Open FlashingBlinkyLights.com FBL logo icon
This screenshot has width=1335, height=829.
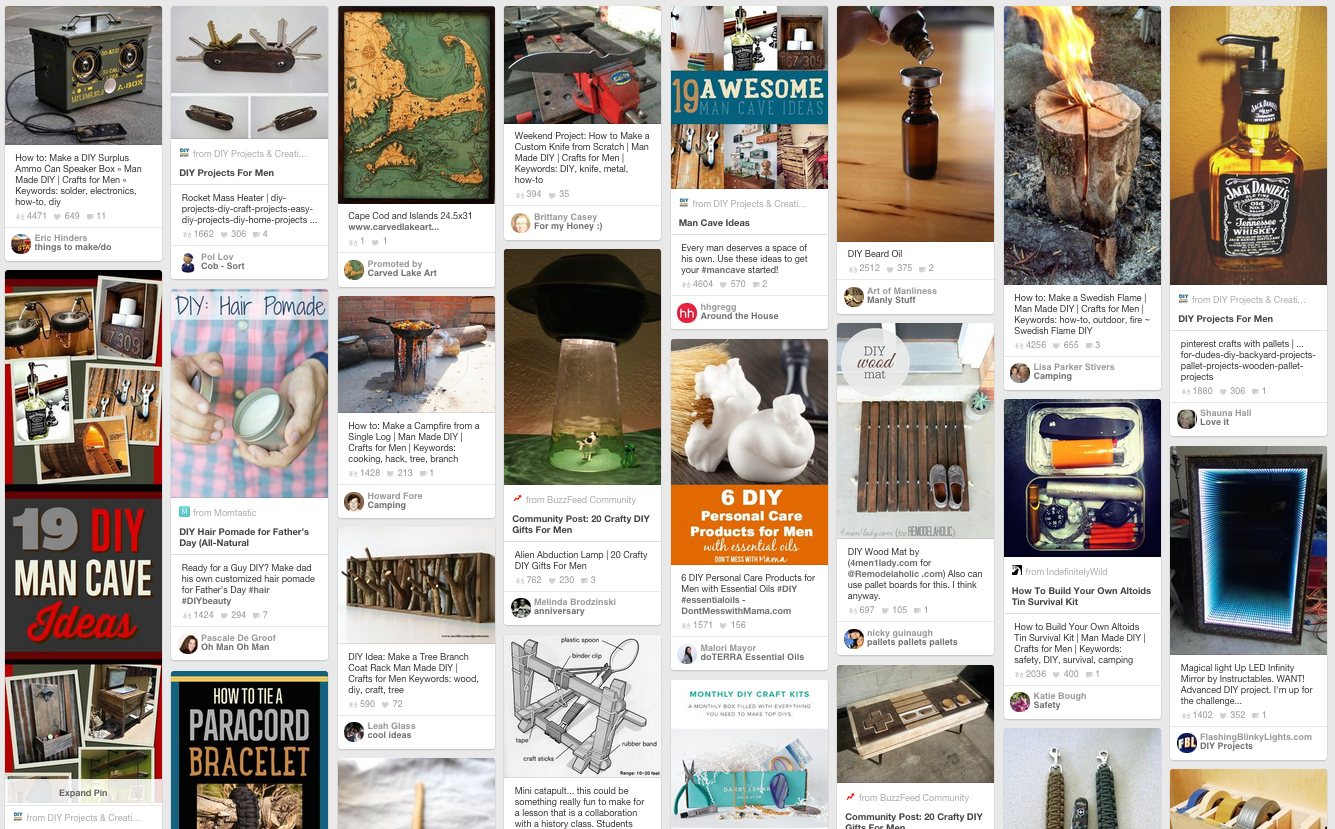[1187, 742]
